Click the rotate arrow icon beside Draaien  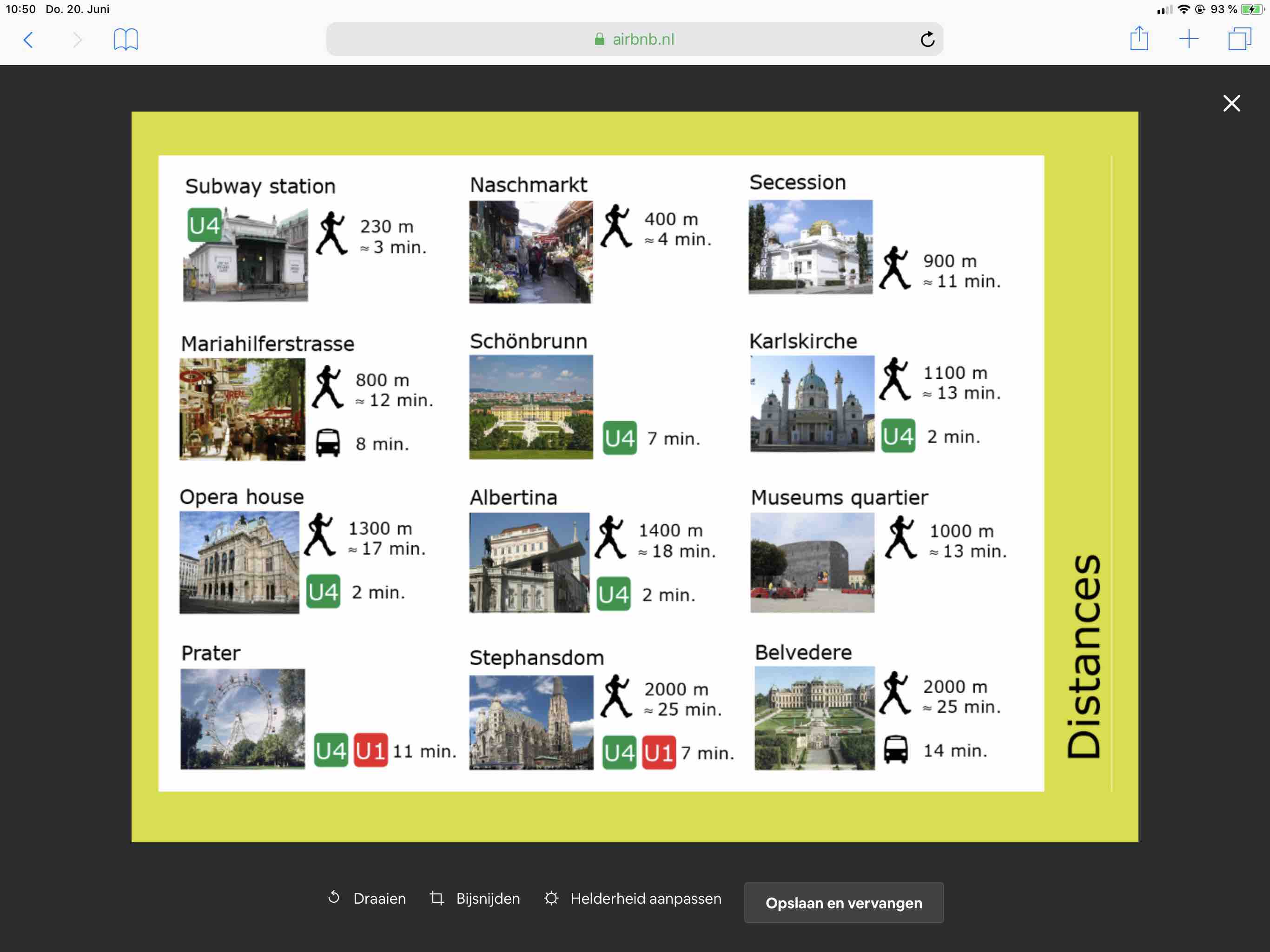[x=334, y=897]
